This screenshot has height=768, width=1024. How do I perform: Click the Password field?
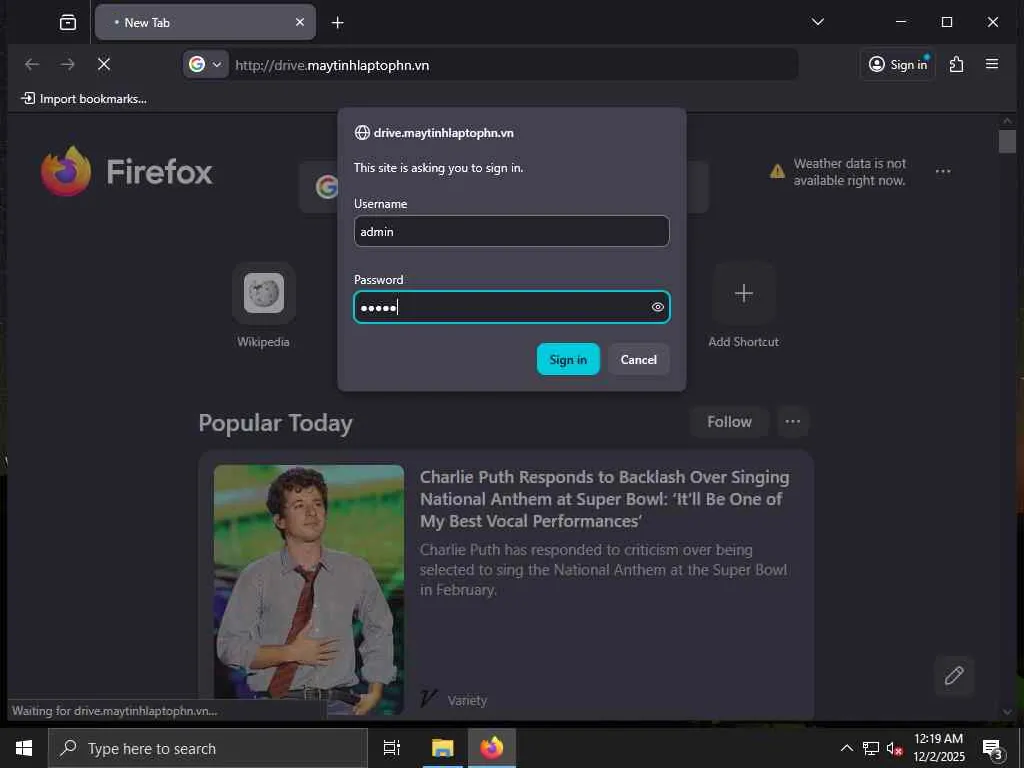tap(511, 307)
